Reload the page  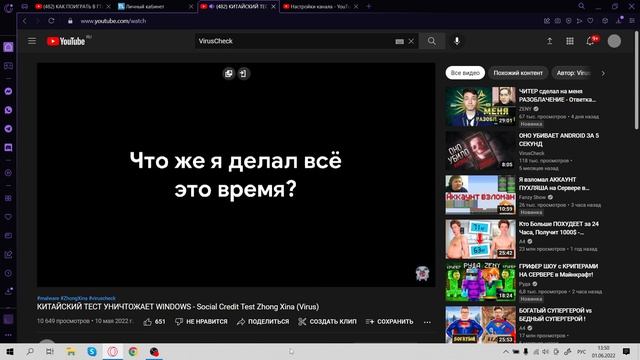(51, 21)
